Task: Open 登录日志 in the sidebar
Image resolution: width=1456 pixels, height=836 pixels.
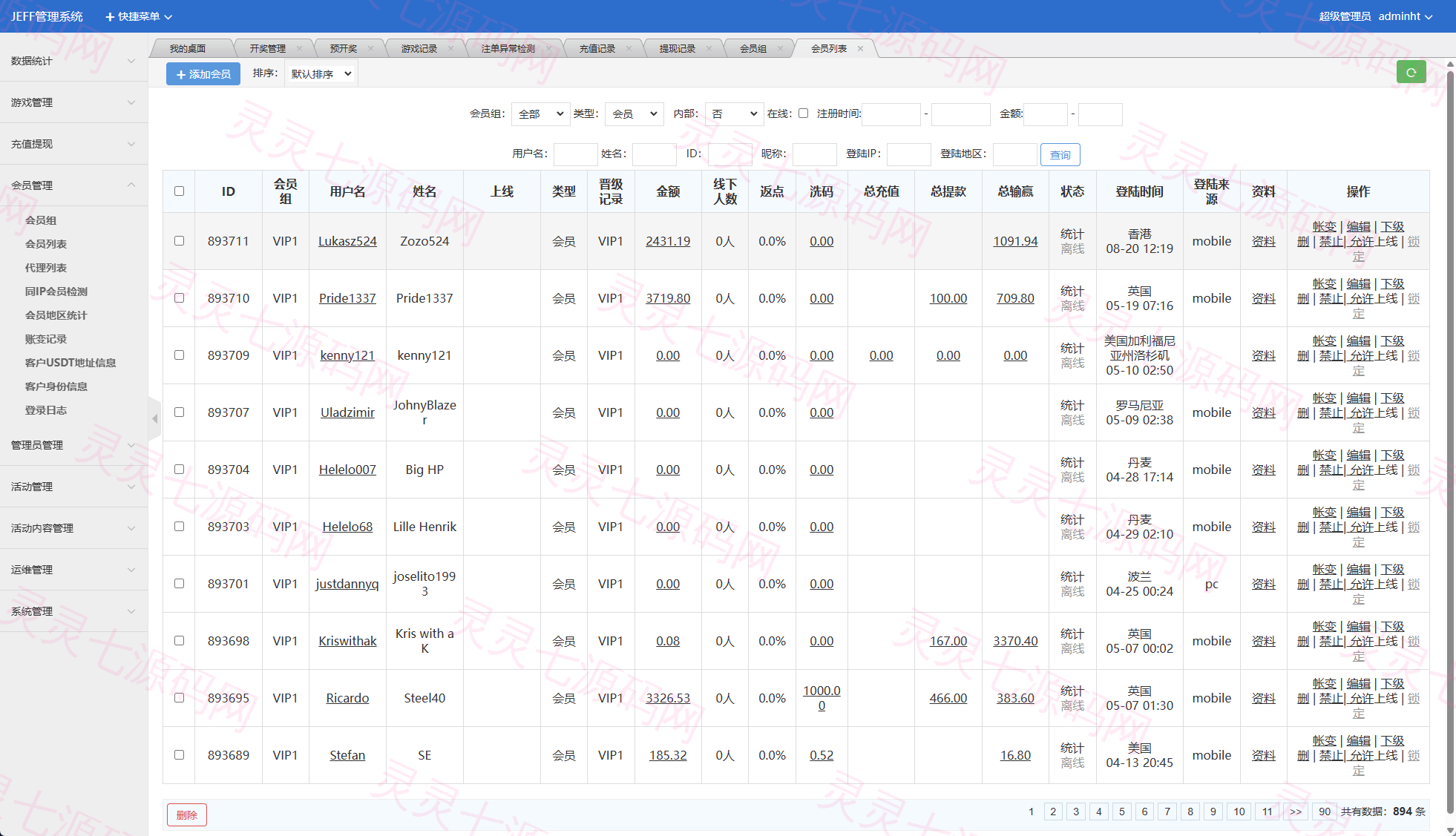Action: pyautogui.click(x=46, y=410)
